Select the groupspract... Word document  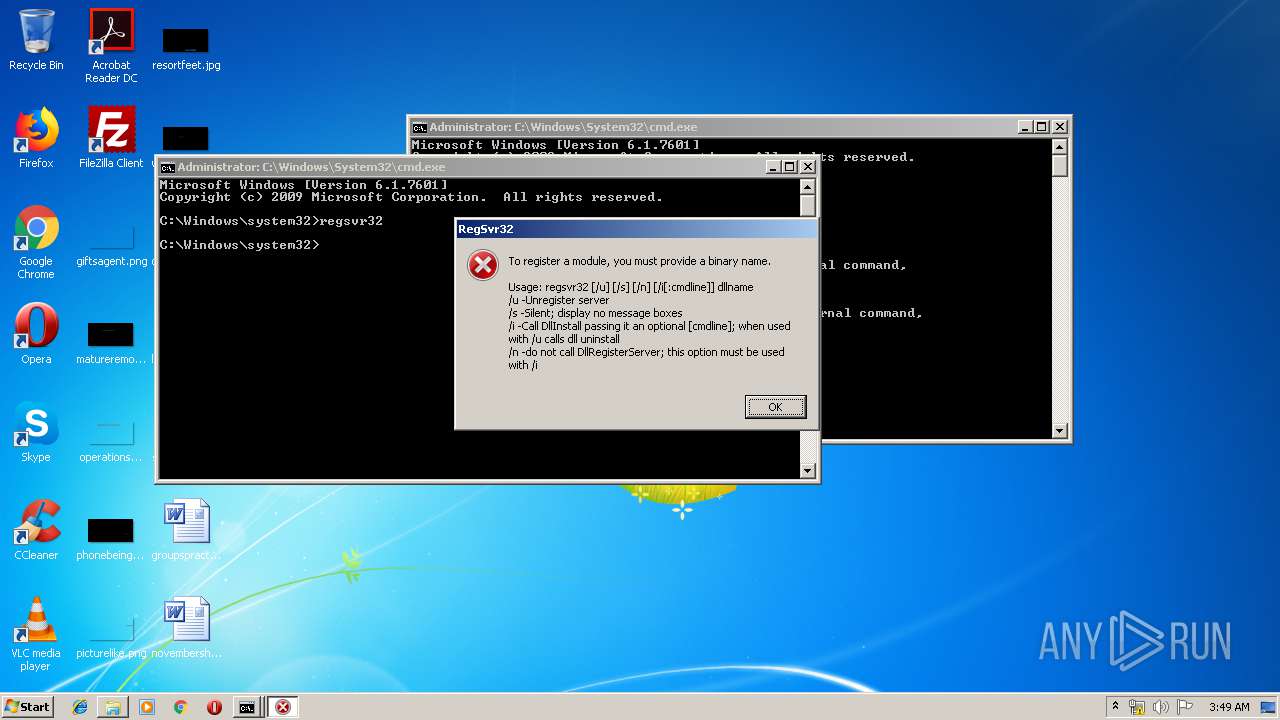click(x=186, y=530)
